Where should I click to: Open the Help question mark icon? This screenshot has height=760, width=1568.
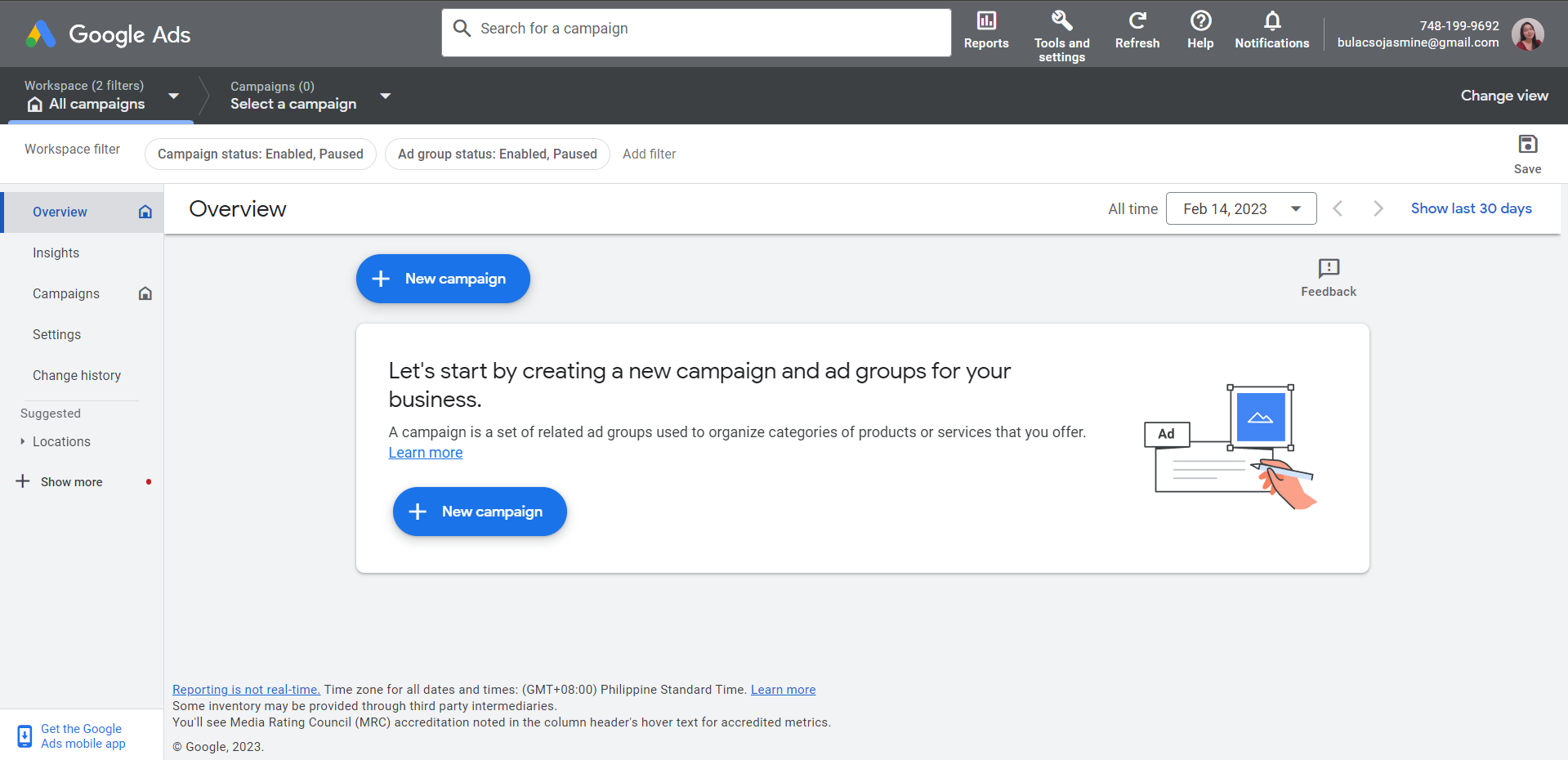[1200, 20]
